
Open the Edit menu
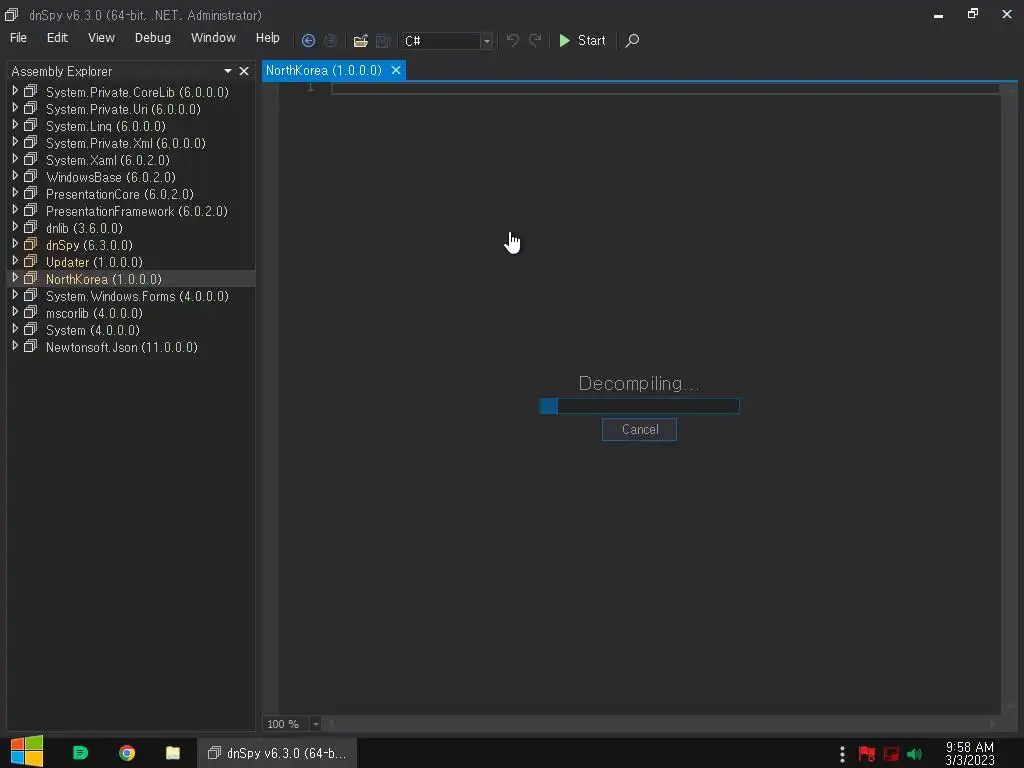click(57, 38)
